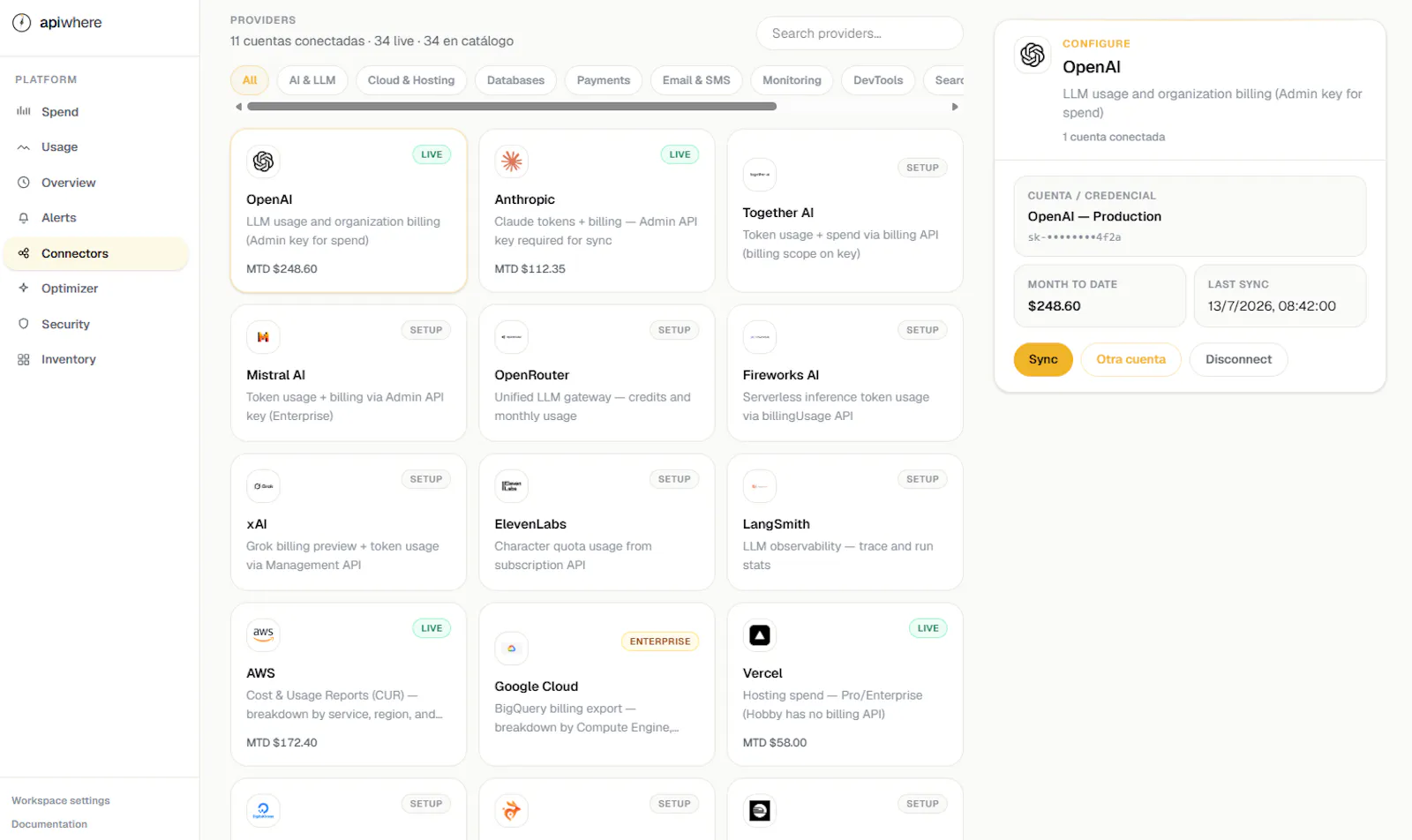
Task: Click the Otra cuenta button
Action: coord(1130,359)
